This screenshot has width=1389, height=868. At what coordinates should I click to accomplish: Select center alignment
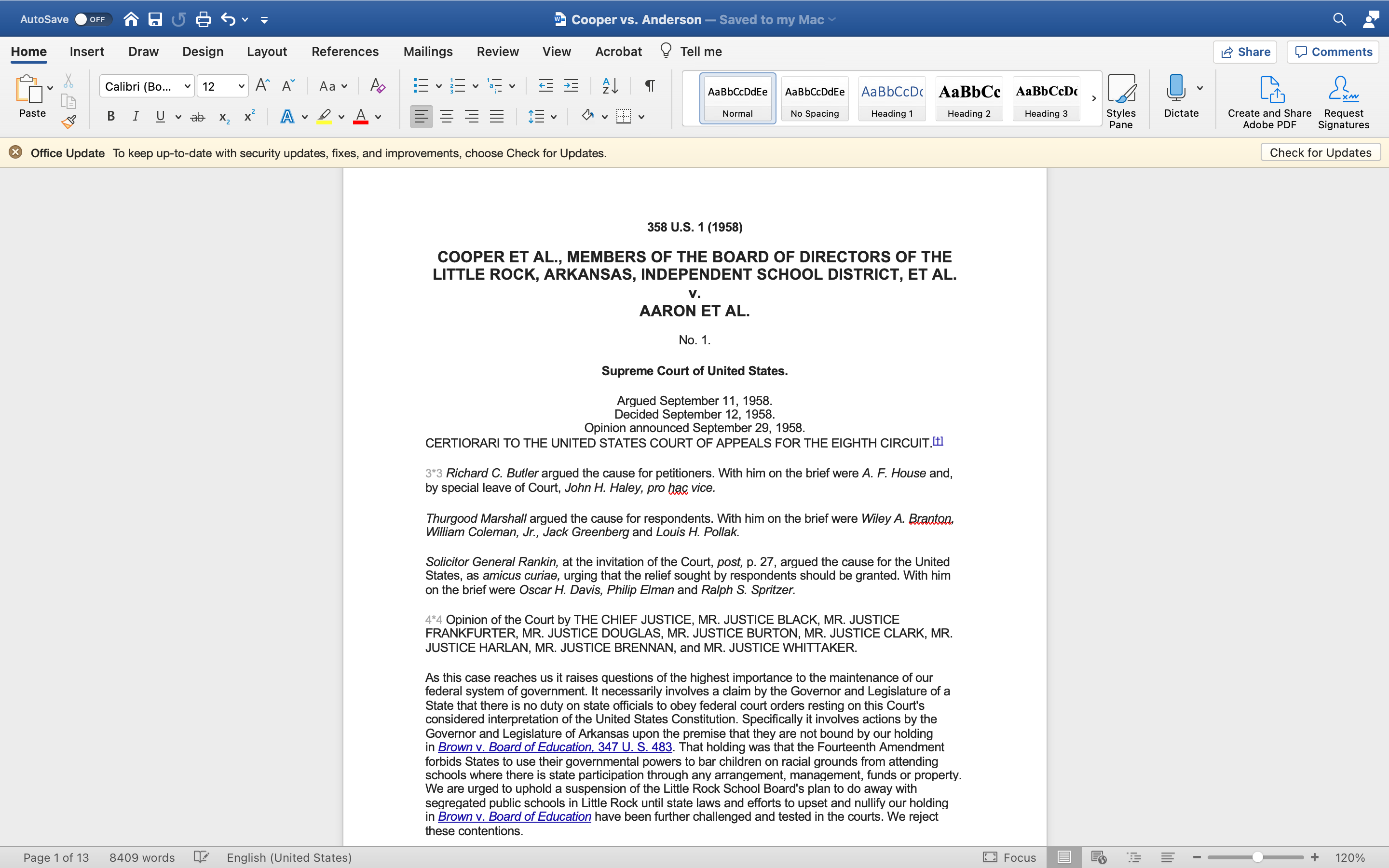point(447,117)
